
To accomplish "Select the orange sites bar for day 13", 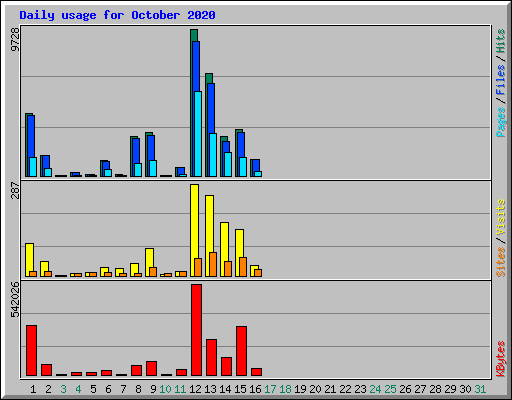I will [213, 264].
